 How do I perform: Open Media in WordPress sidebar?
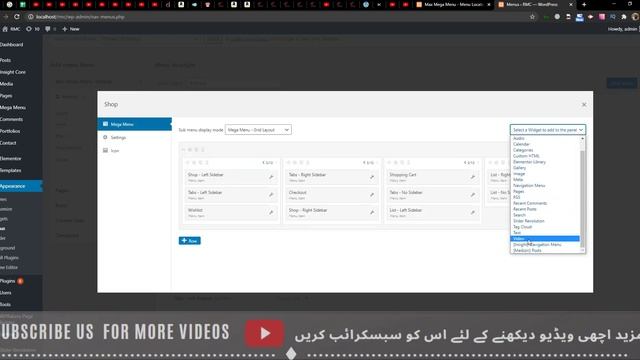point(7,84)
